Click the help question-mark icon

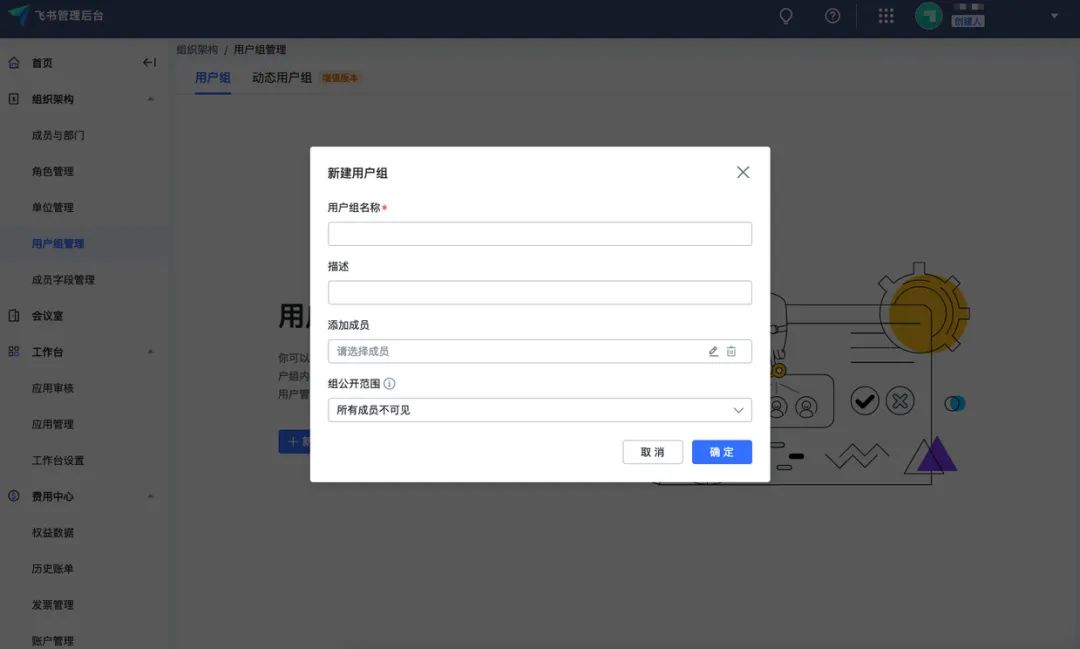tap(834, 16)
